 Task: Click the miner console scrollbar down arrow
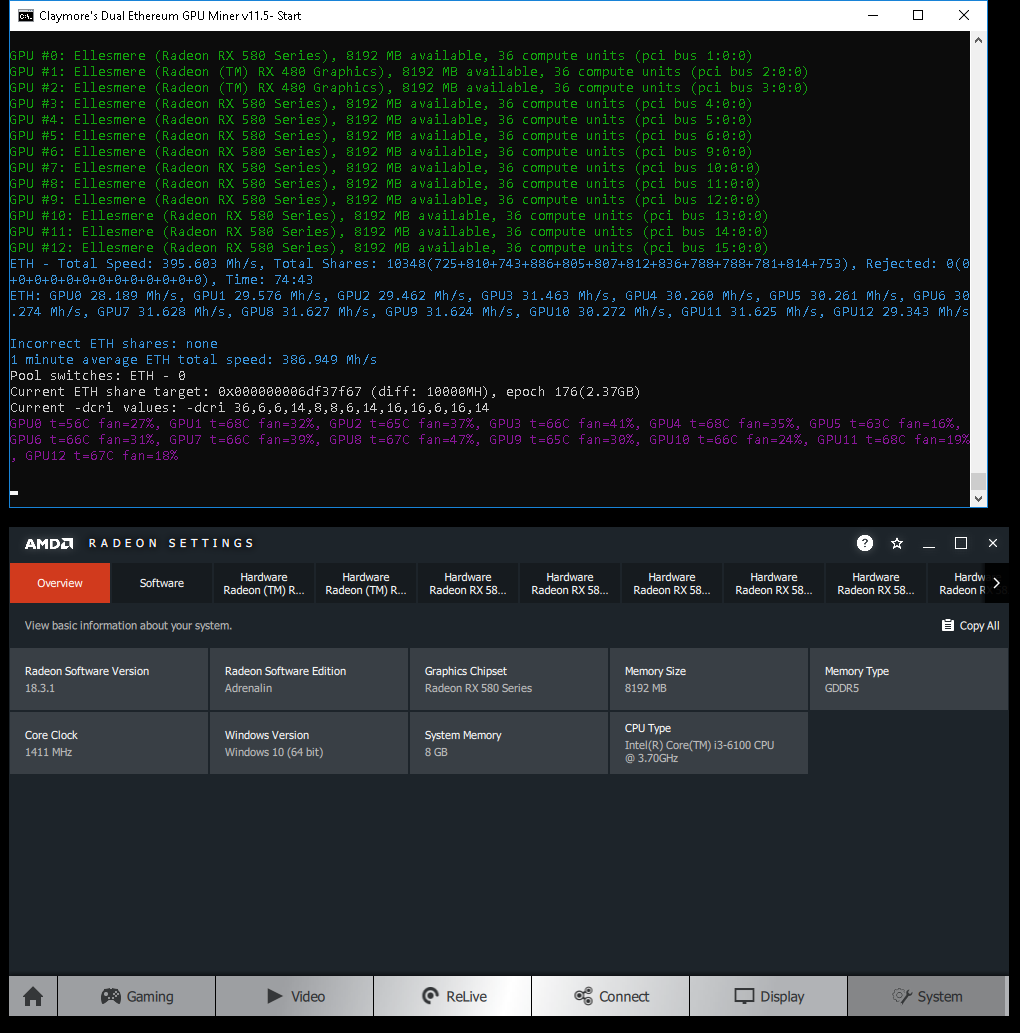point(978,499)
